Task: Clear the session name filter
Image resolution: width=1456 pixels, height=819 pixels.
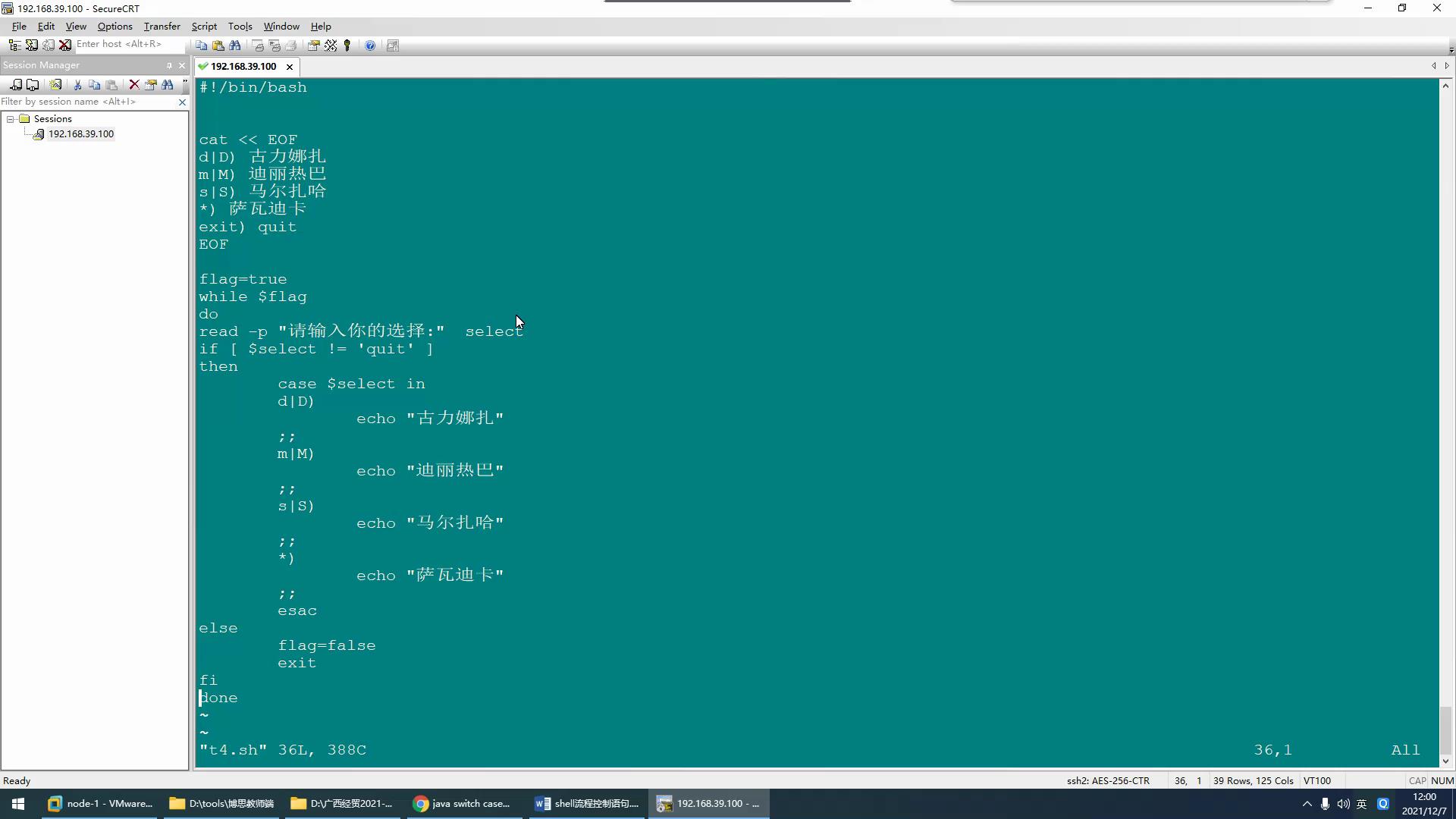Action: coord(182,102)
